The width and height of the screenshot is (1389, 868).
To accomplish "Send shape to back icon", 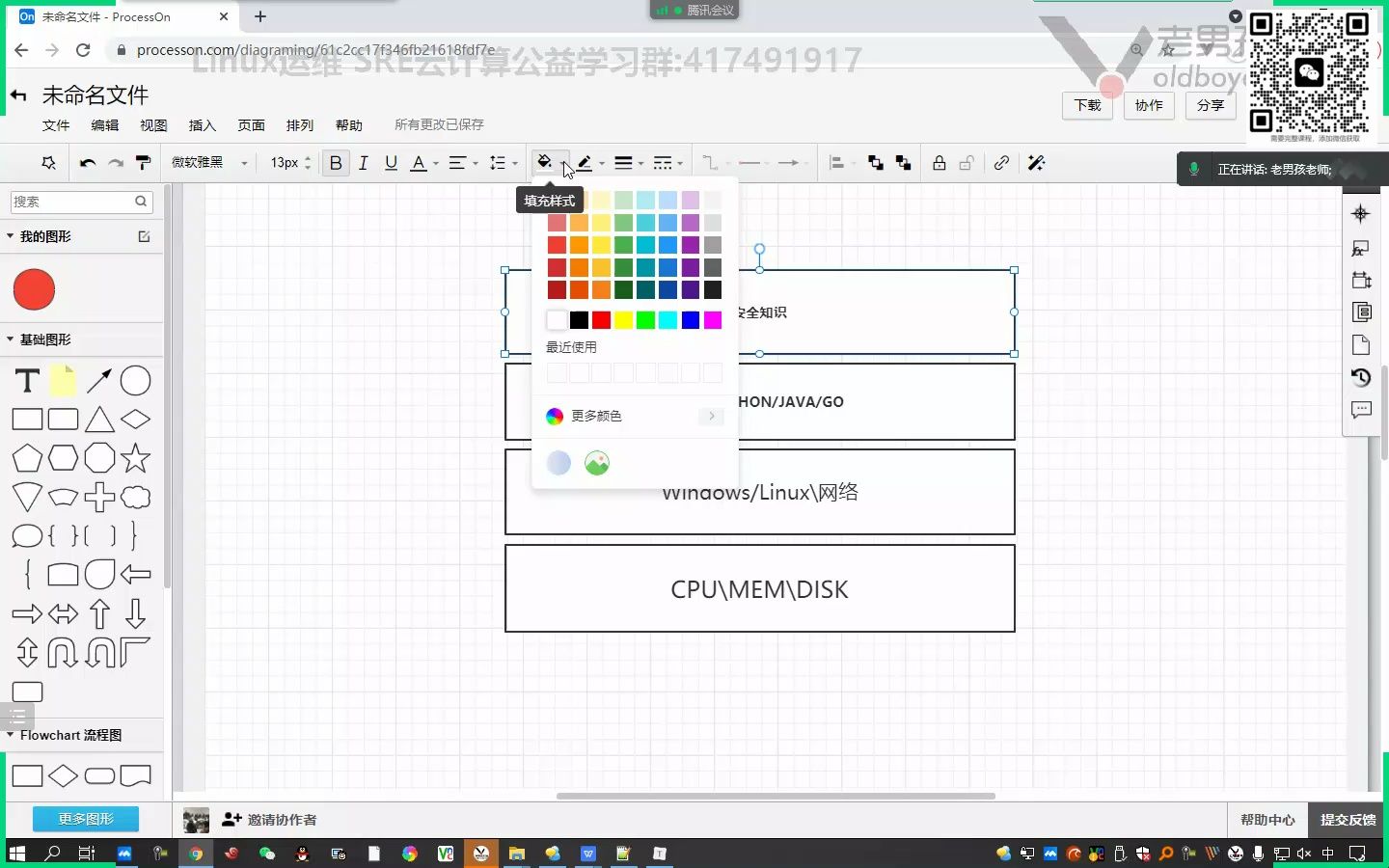I will click(903, 163).
